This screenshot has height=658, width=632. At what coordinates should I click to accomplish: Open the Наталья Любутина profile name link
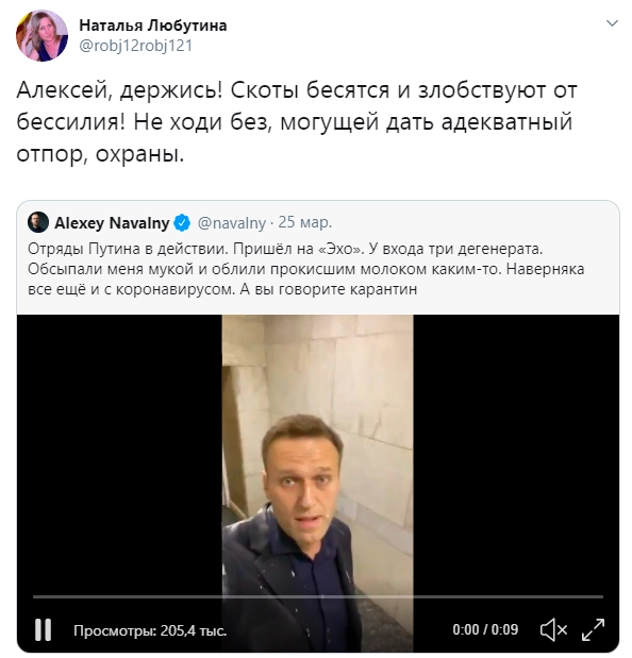click(x=153, y=26)
